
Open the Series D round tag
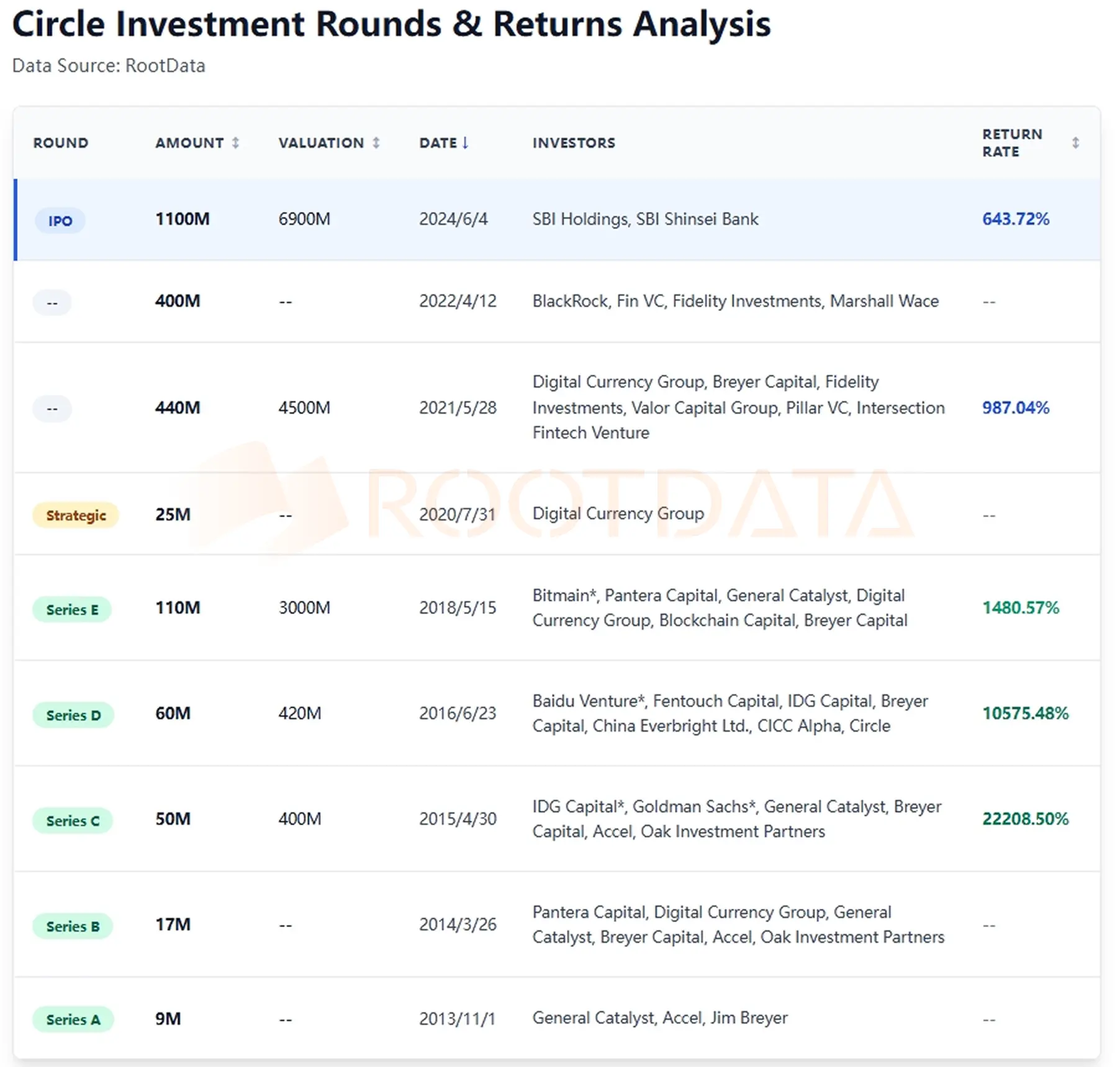pos(73,715)
